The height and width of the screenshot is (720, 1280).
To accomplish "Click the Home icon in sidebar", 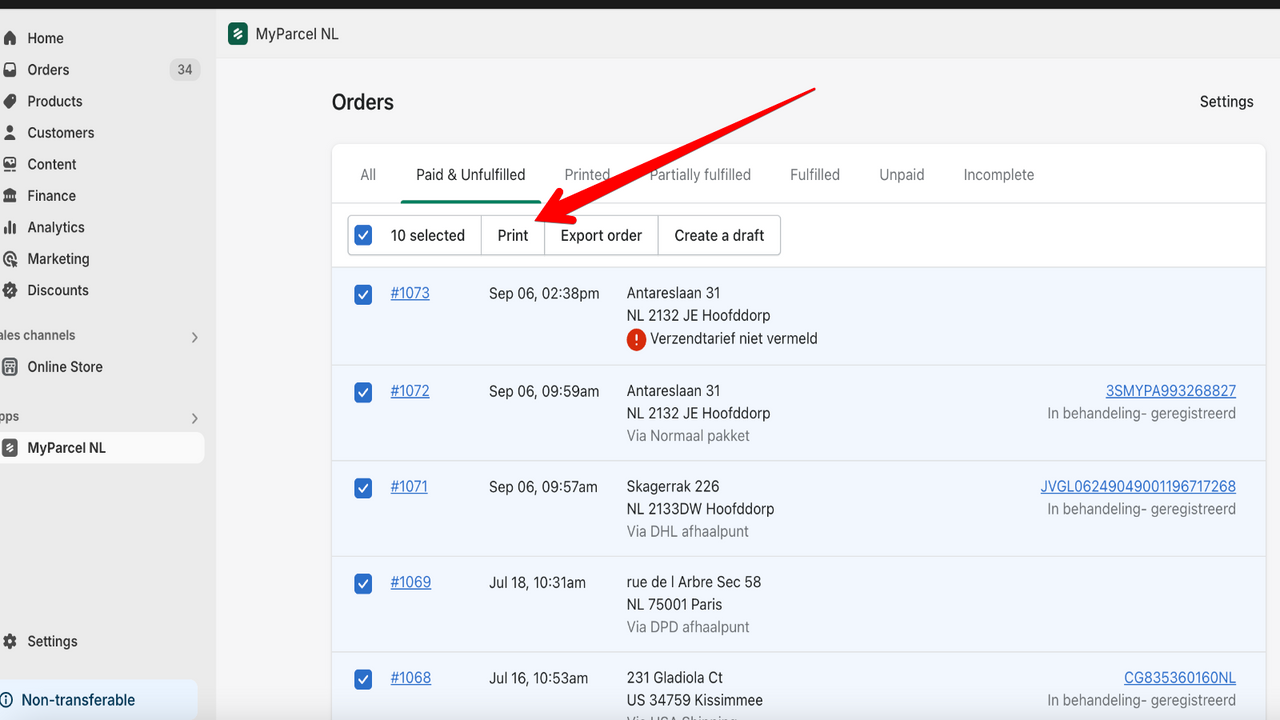I will point(10,38).
